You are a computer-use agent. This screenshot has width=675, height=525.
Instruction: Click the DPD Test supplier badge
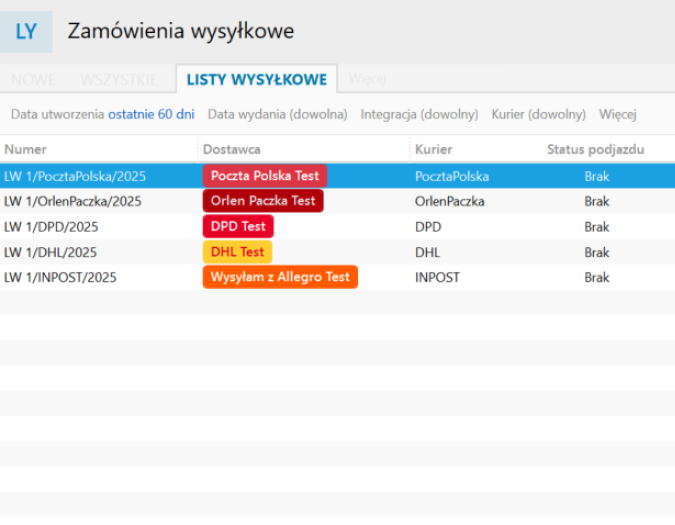pos(238,226)
